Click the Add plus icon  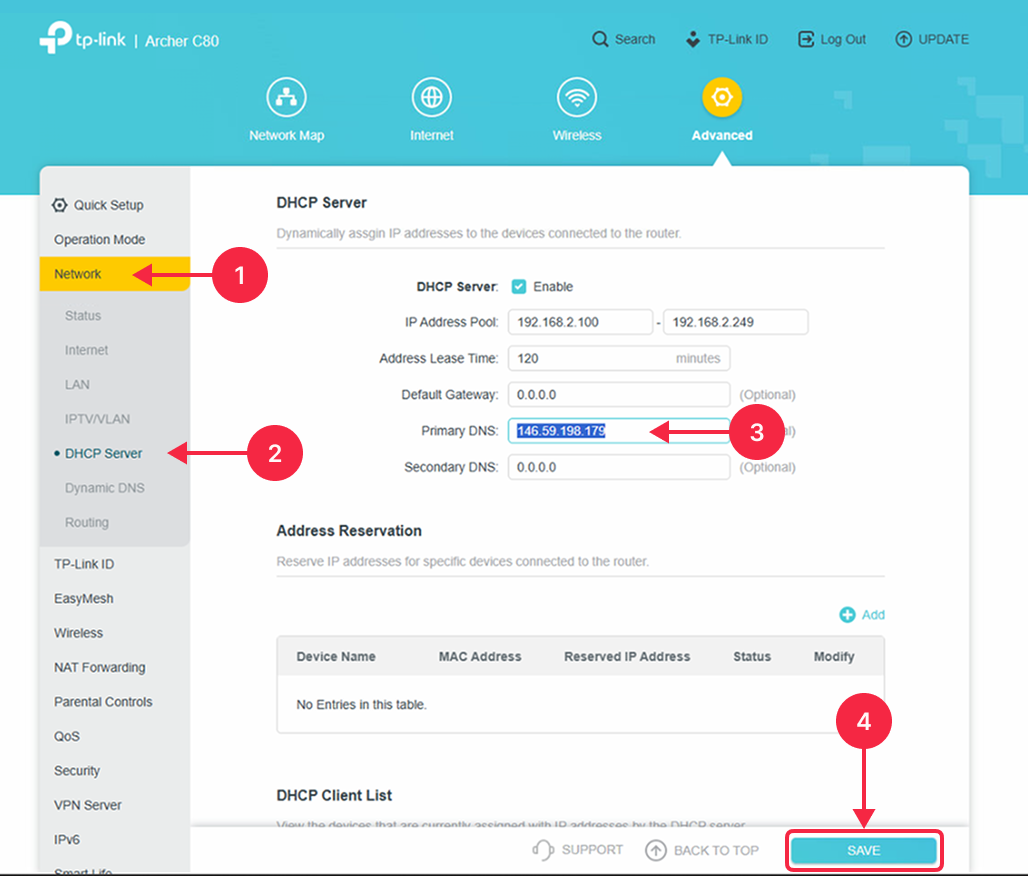[x=848, y=615]
